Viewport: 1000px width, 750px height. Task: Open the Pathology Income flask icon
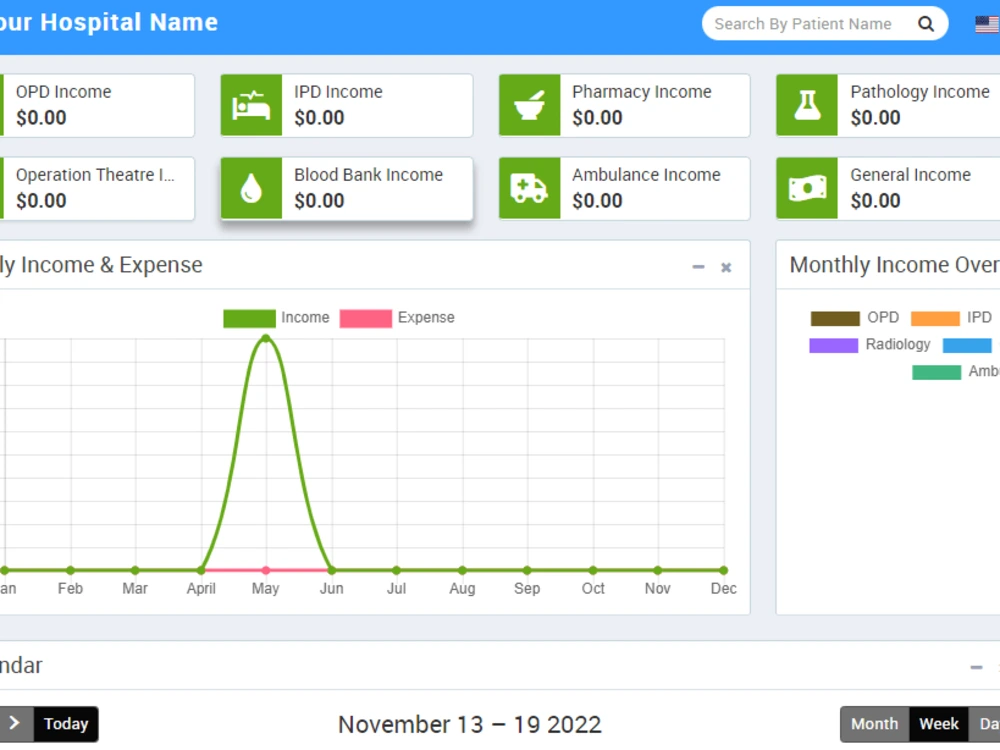pyautogui.click(x=807, y=105)
